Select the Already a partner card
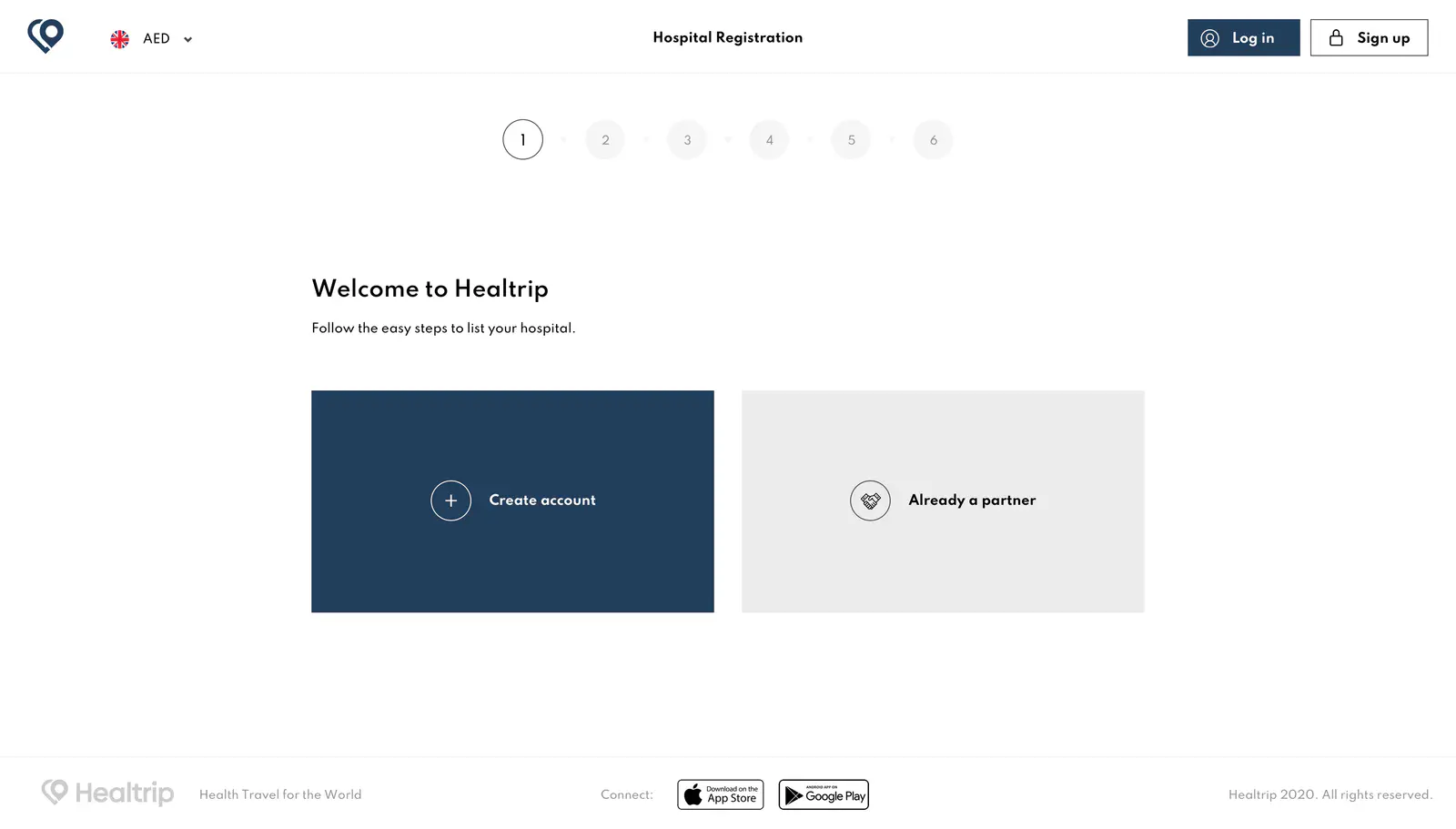The width and height of the screenshot is (1456, 829). [x=943, y=501]
